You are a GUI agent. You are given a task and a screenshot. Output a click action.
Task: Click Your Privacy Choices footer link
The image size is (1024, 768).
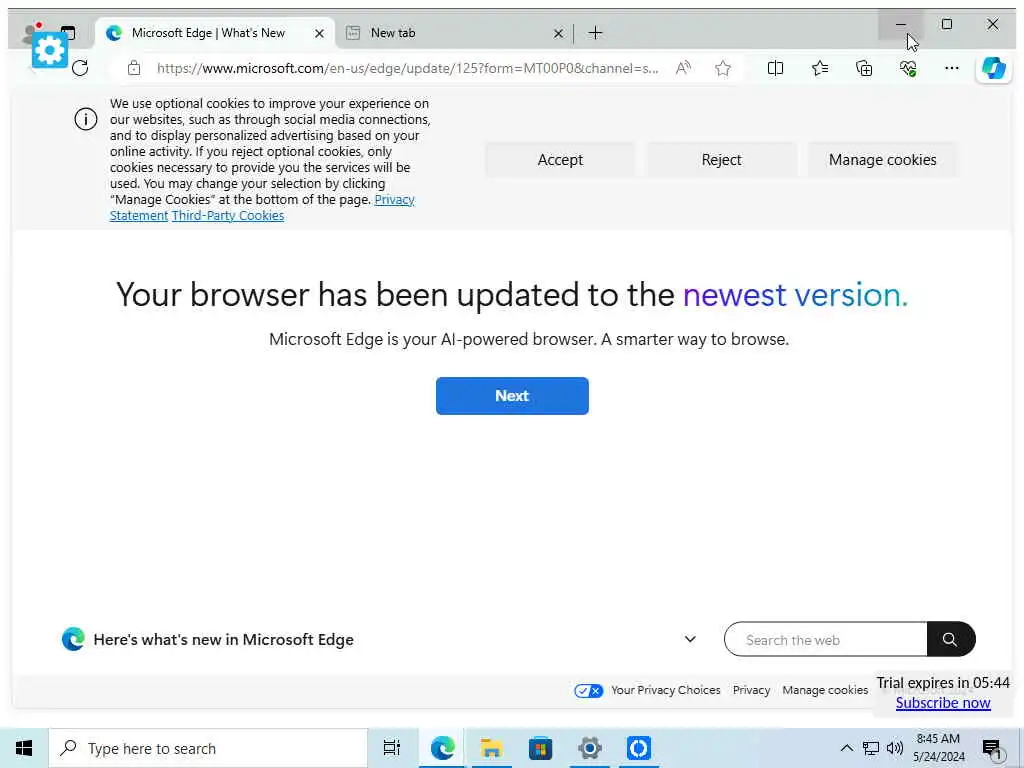click(665, 690)
